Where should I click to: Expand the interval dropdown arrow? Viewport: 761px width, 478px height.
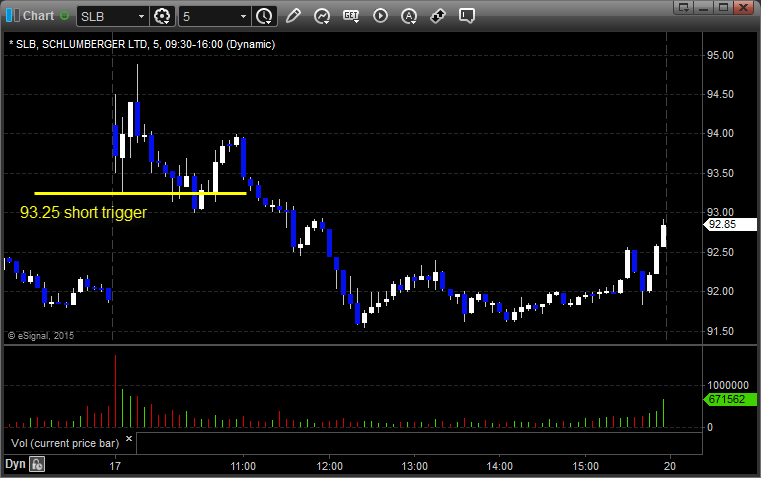tap(244, 16)
